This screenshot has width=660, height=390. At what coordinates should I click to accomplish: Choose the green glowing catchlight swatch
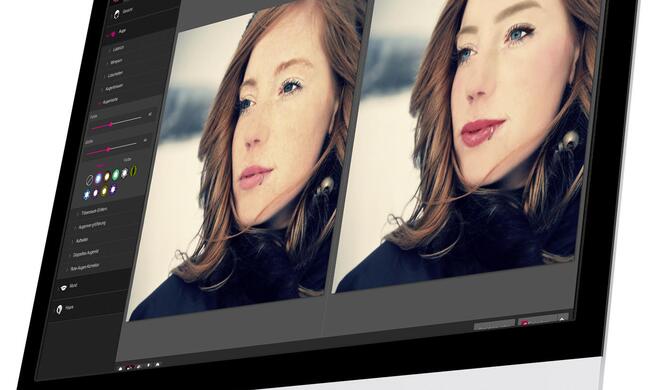[116, 174]
